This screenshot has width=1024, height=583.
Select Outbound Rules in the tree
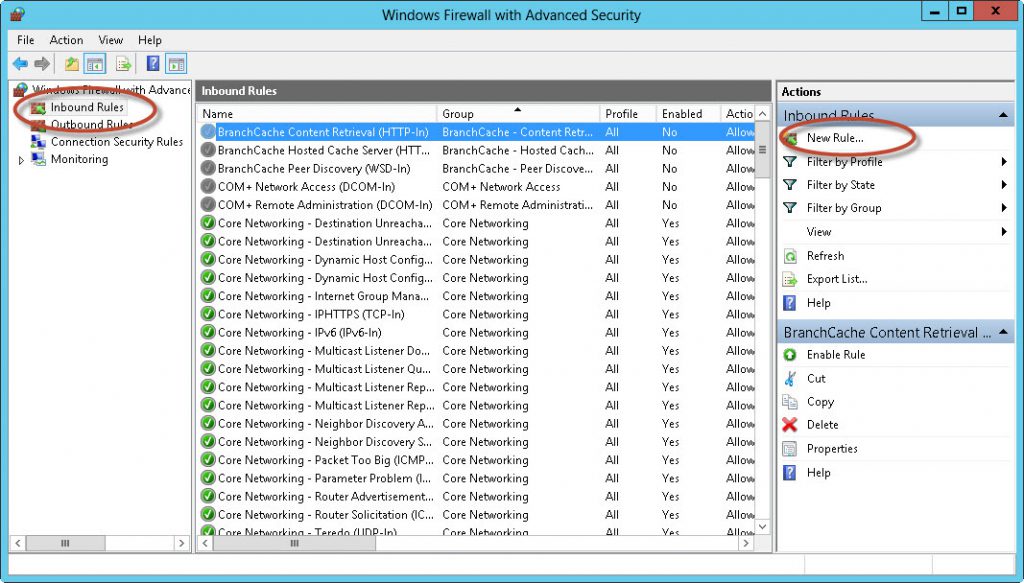(x=91, y=124)
